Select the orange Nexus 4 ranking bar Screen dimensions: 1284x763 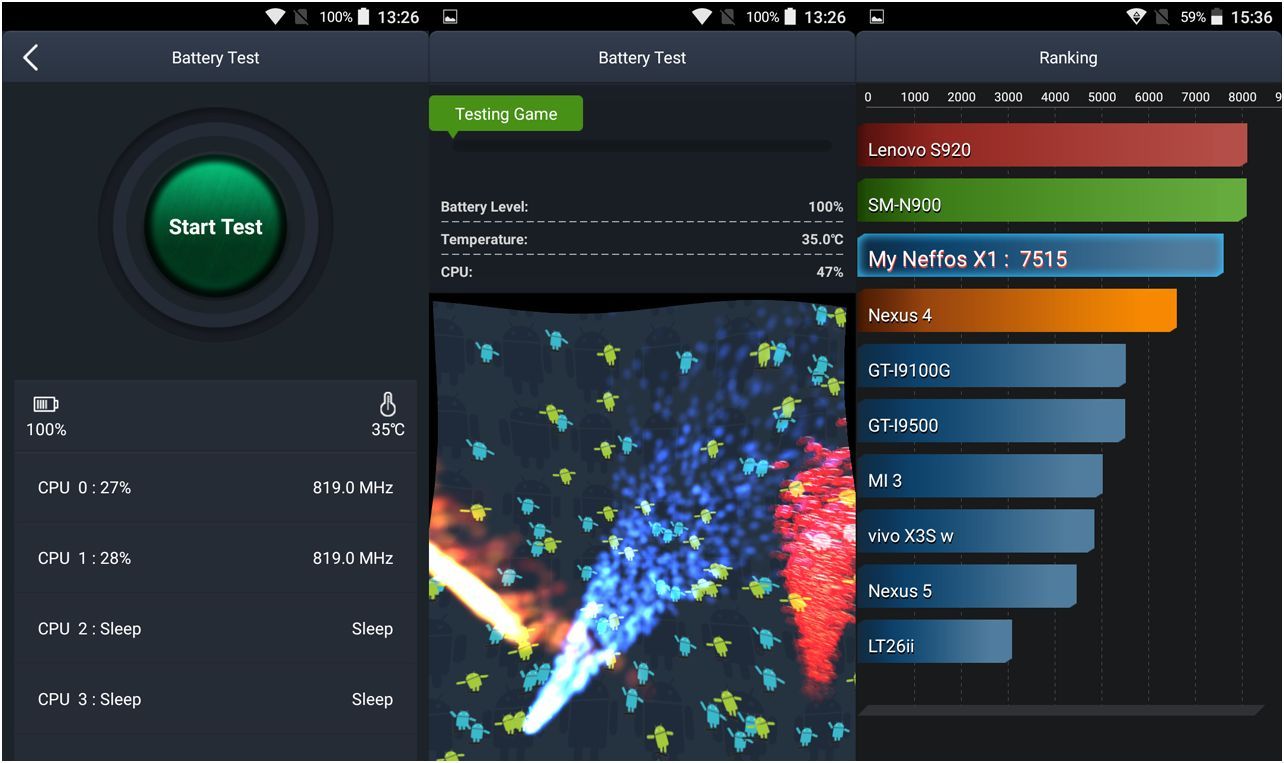[x=1016, y=312]
